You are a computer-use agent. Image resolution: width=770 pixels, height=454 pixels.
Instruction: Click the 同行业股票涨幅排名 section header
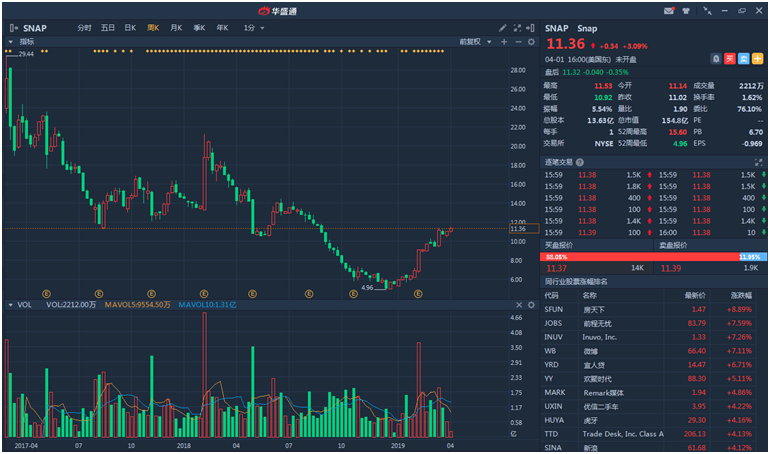[576, 282]
